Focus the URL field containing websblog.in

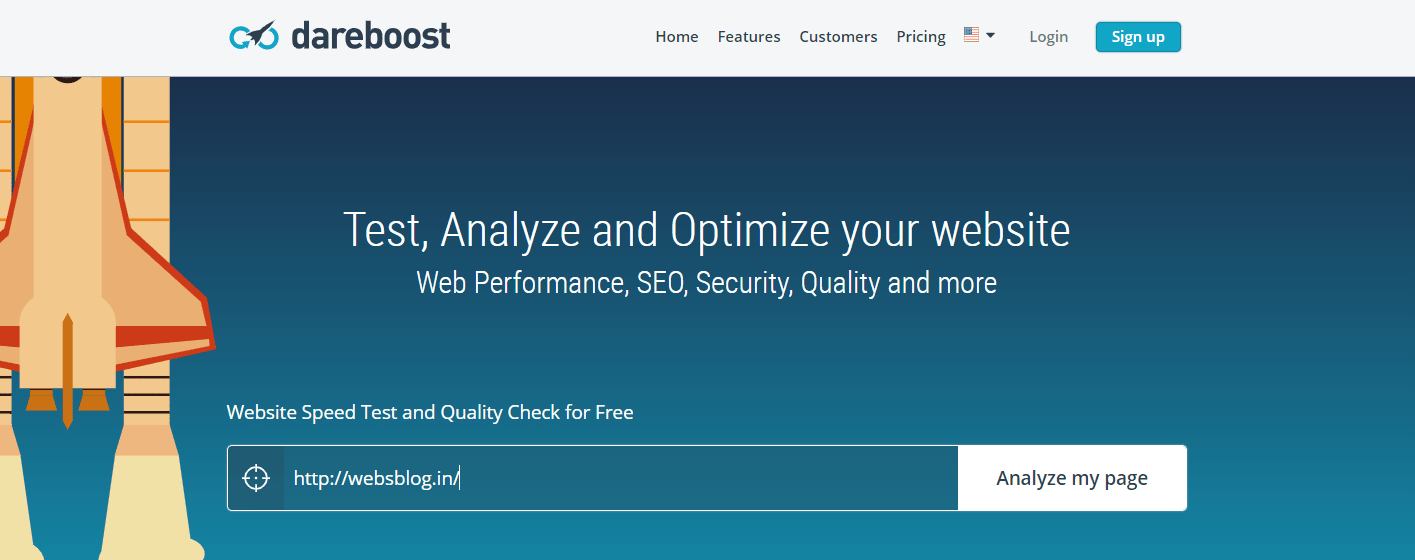[x=621, y=478]
